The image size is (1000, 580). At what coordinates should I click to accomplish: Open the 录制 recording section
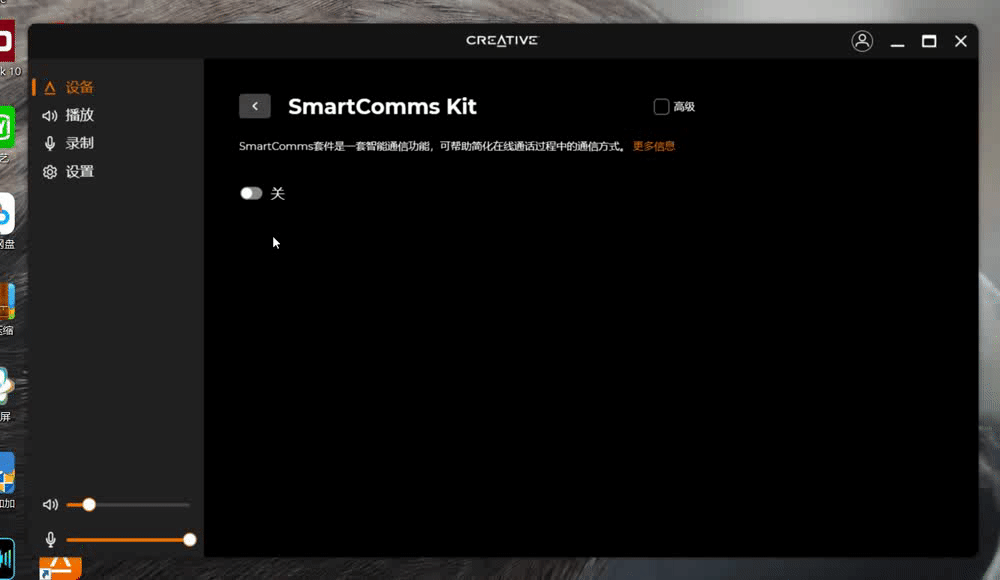point(79,144)
